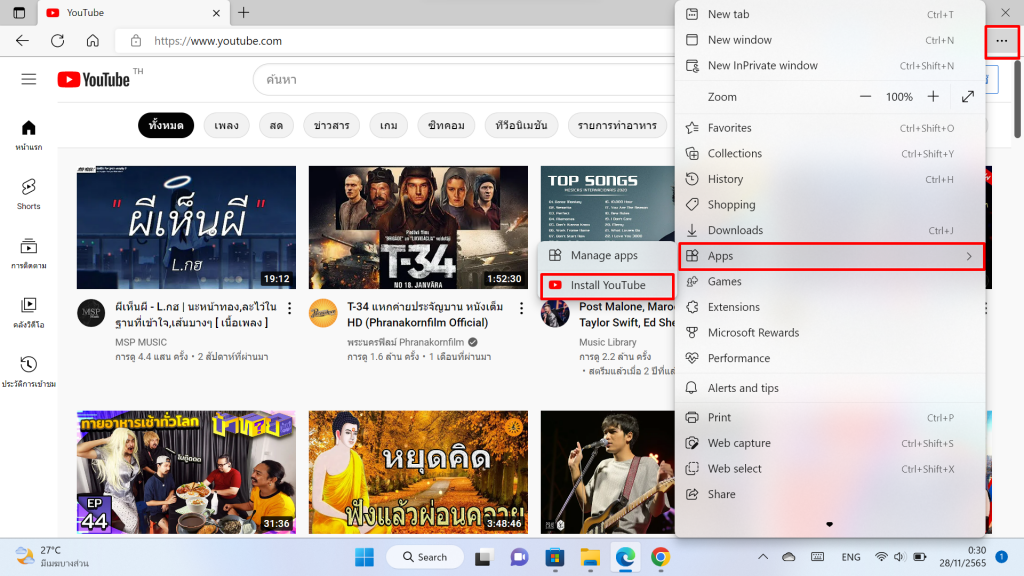This screenshot has width=1024, height=576.
Task: Select the ทั้งหมด filter chip
Action: point(166,125)
